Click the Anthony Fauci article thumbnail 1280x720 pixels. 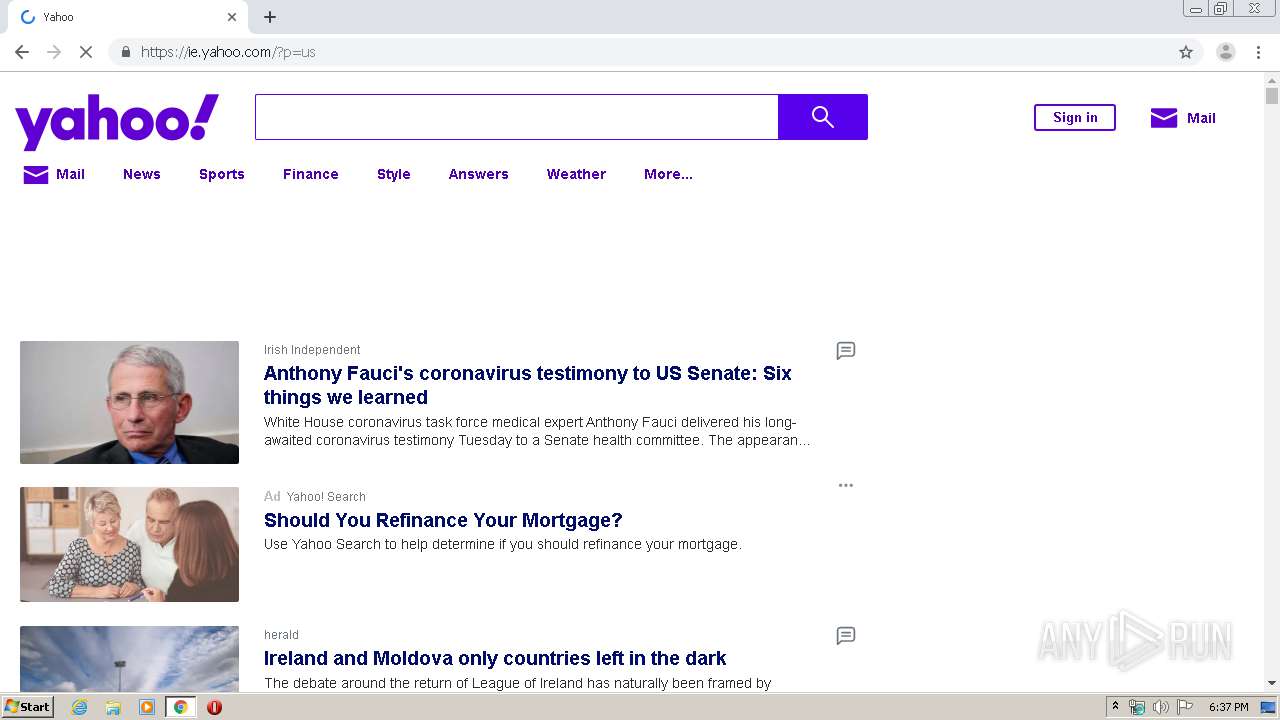point(129,402)
